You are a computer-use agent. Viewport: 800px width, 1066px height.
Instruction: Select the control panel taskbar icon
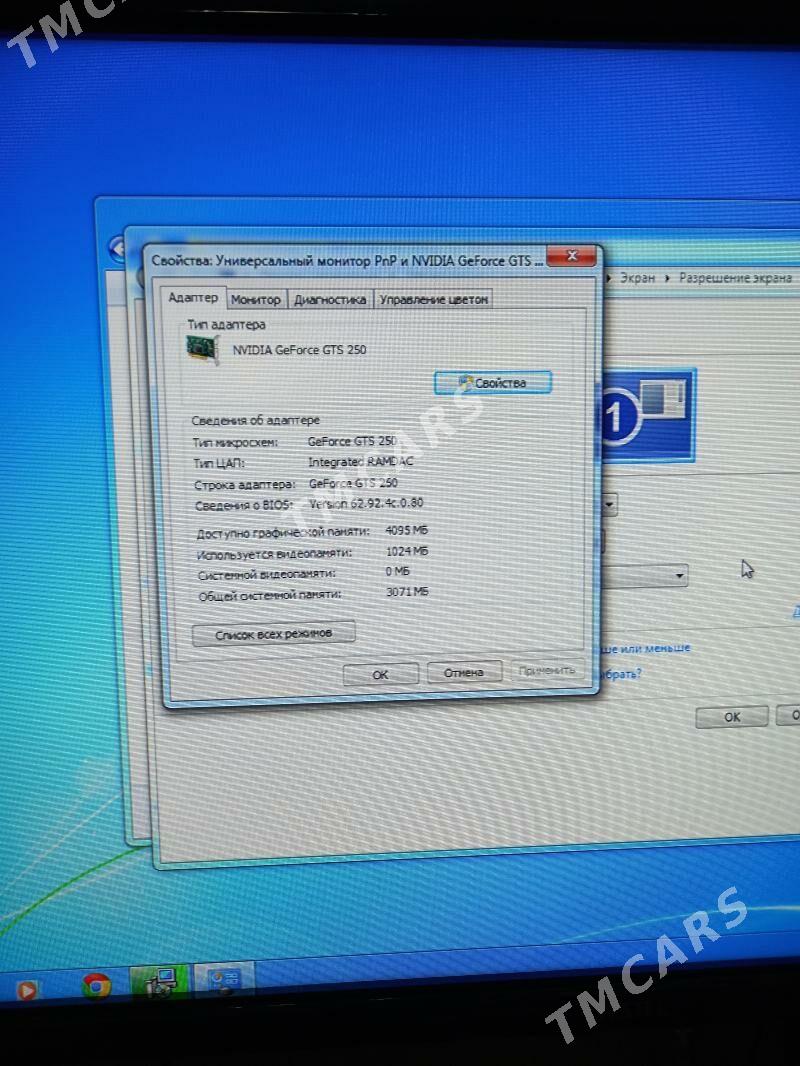[x=224, y=980]
